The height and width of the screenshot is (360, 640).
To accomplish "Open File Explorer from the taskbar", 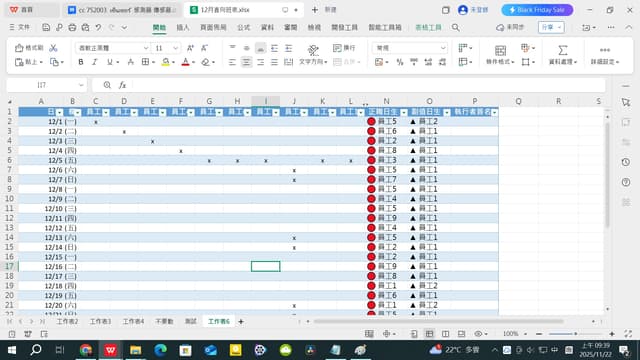I will (x=136, y=350).
